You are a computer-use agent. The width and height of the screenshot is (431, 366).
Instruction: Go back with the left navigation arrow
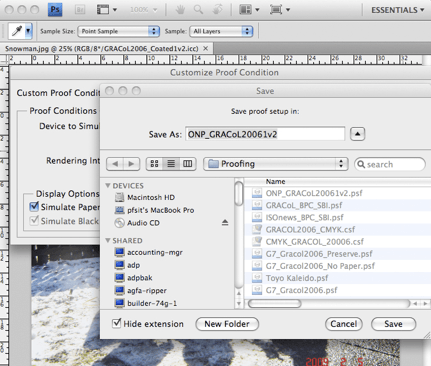pyautogui.click(x=115, y=164)
